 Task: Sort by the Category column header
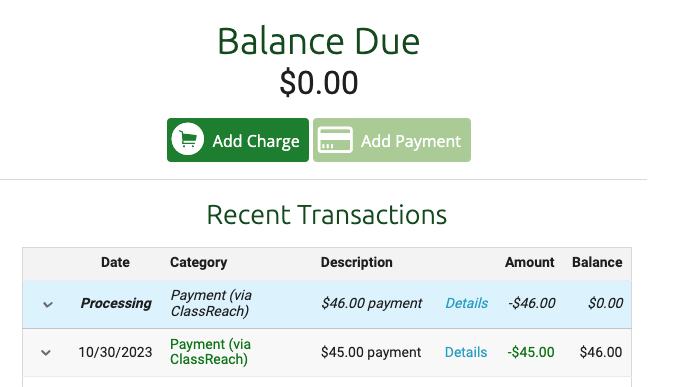198,263
